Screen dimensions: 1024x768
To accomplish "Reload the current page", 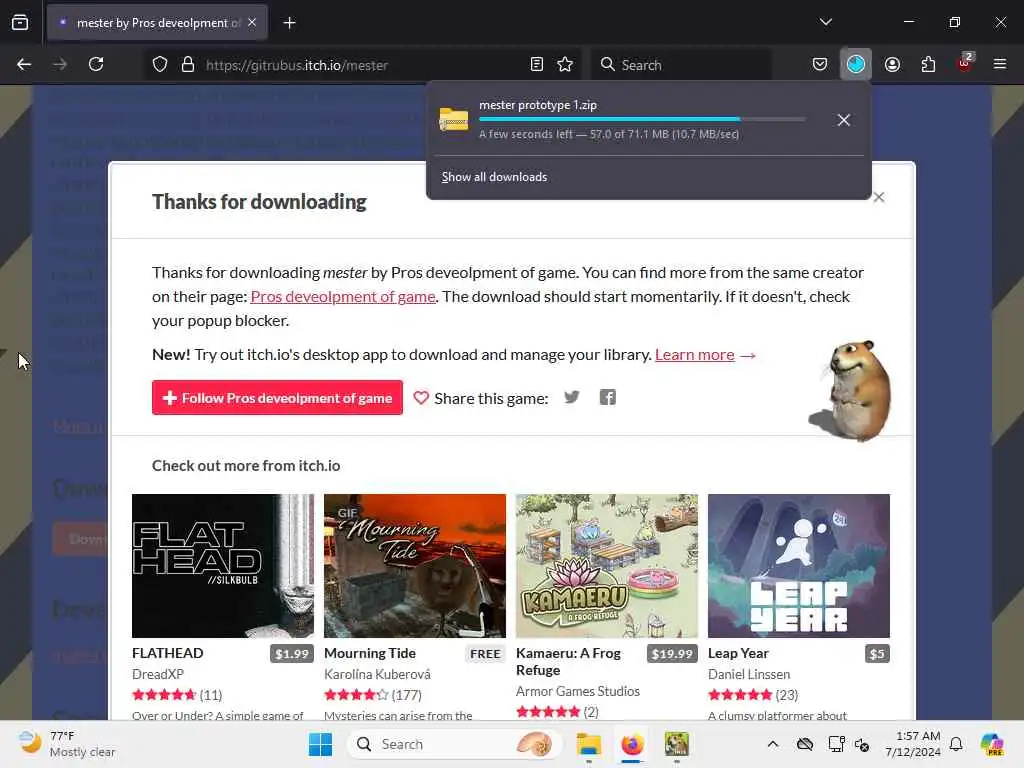I will pos(96,64).
